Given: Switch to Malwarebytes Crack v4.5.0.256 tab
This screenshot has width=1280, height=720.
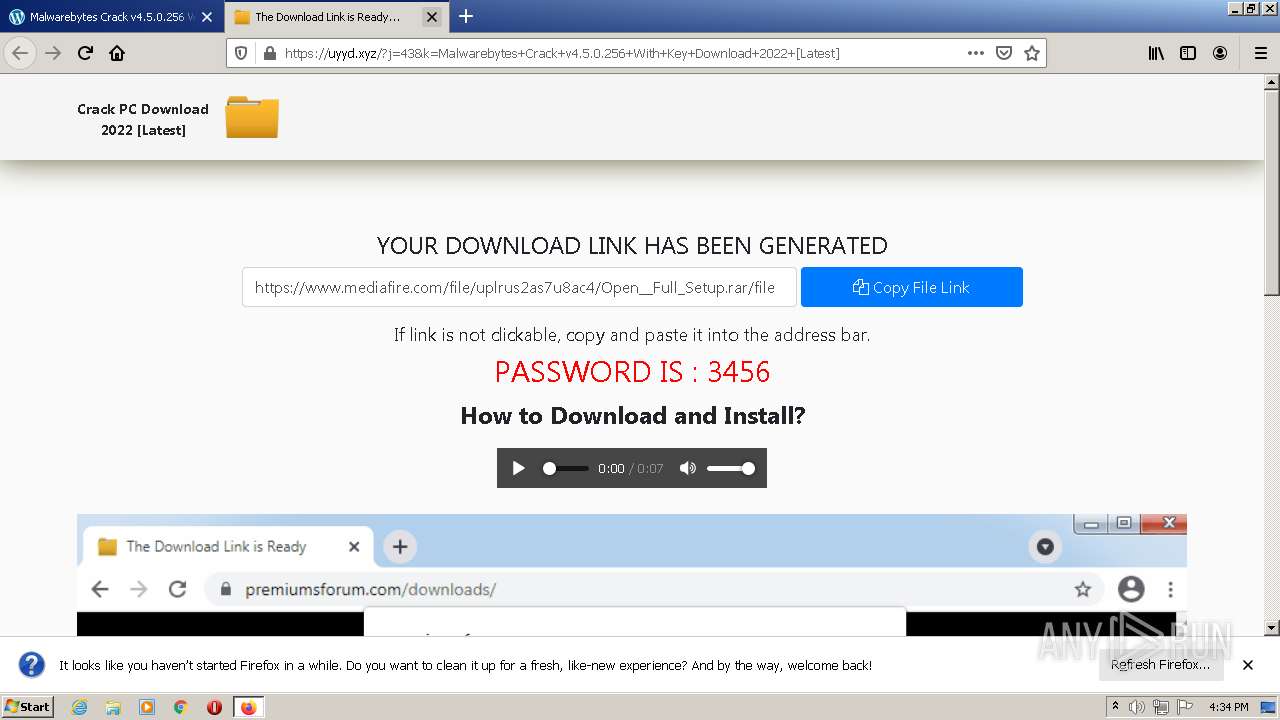Looking at the screenshot, I should tap(112, 17).
